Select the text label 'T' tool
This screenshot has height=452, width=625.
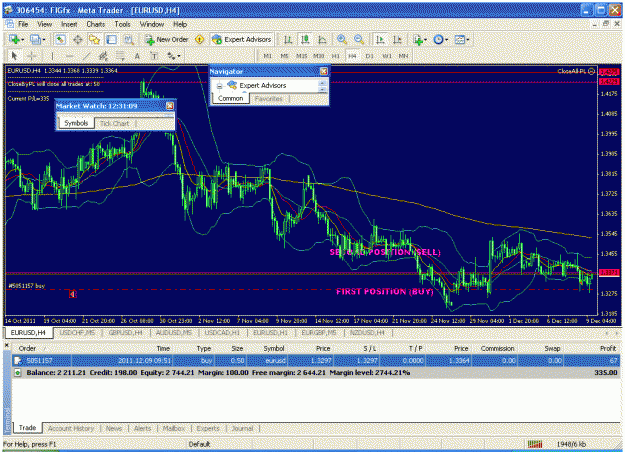click(154, 56)
